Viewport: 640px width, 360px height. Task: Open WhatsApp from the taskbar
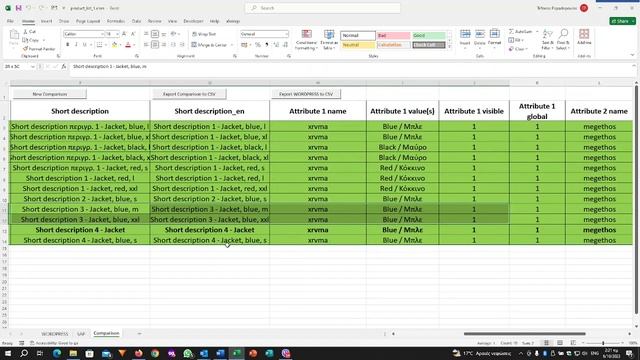[187, 353]
